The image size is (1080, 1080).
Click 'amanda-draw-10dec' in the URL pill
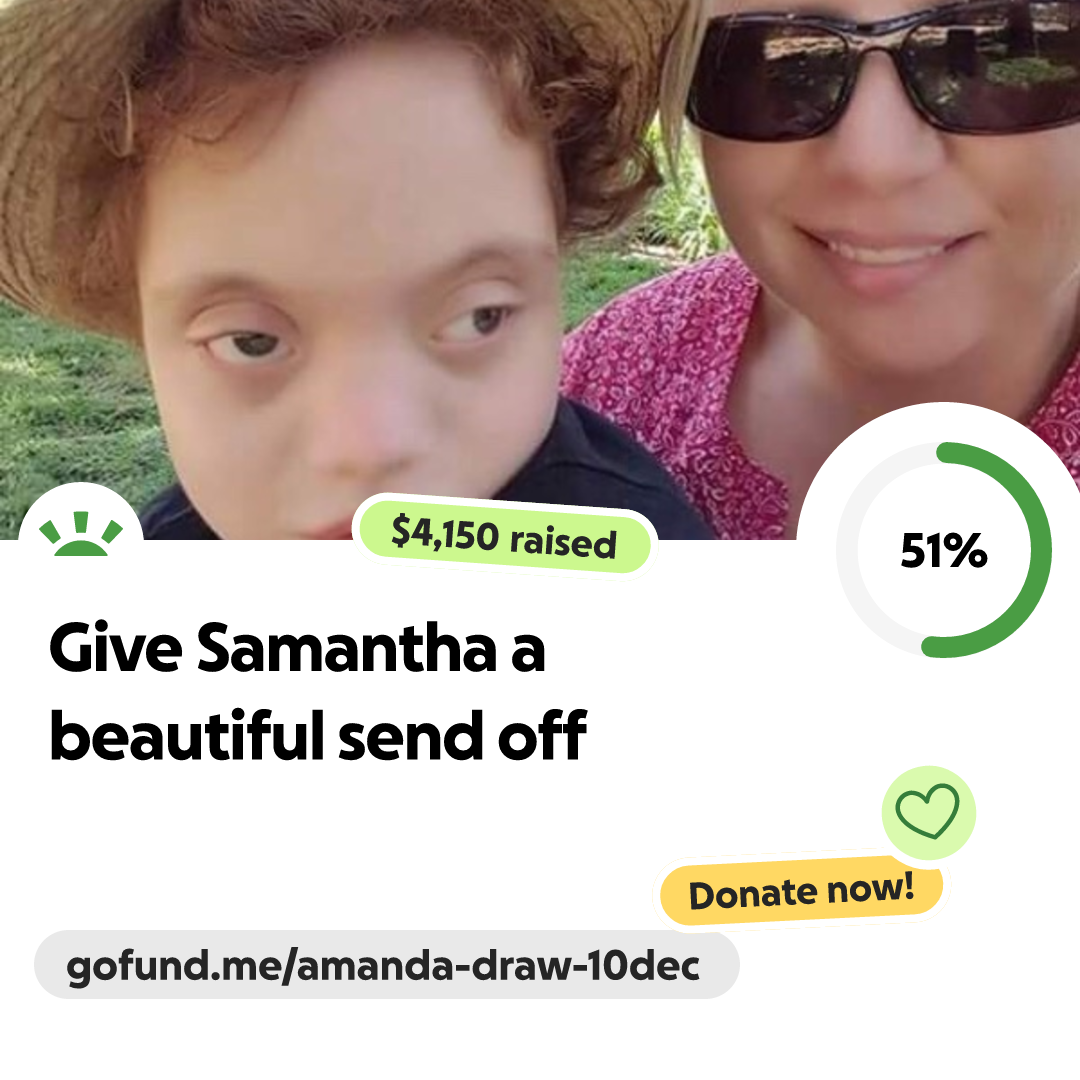coord(498,965)
